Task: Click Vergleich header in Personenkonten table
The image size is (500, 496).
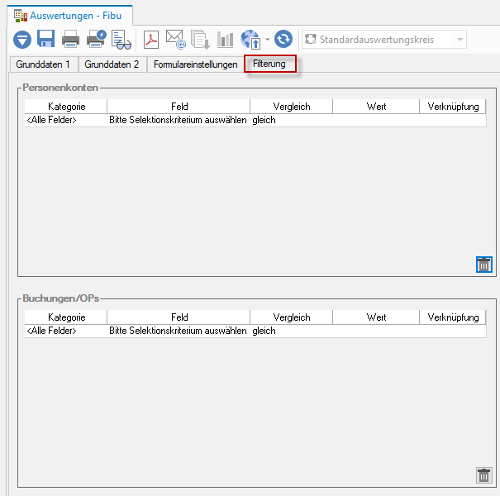Action: click(x=292, y=106)
